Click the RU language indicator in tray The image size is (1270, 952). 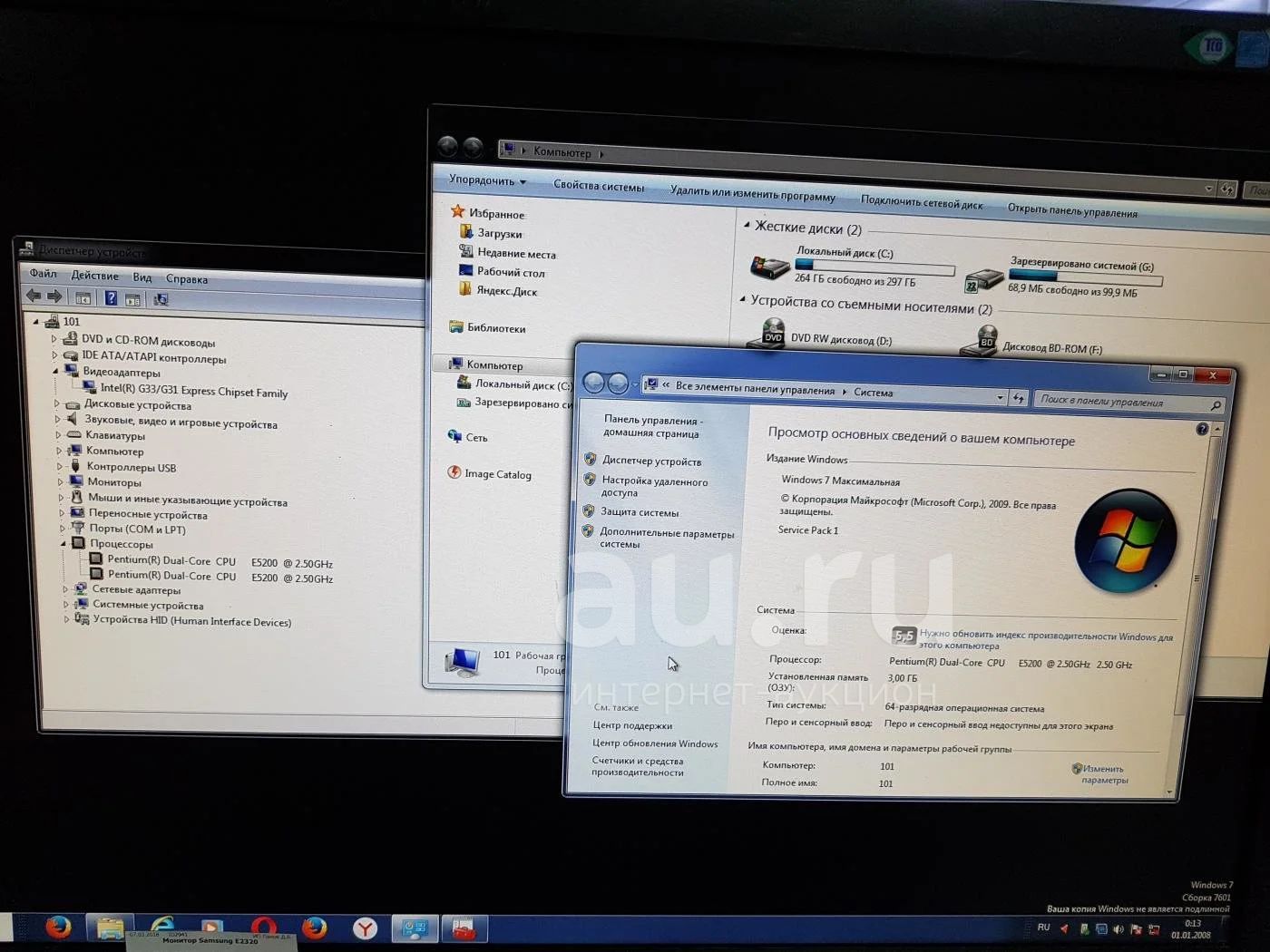point(1043,928)
